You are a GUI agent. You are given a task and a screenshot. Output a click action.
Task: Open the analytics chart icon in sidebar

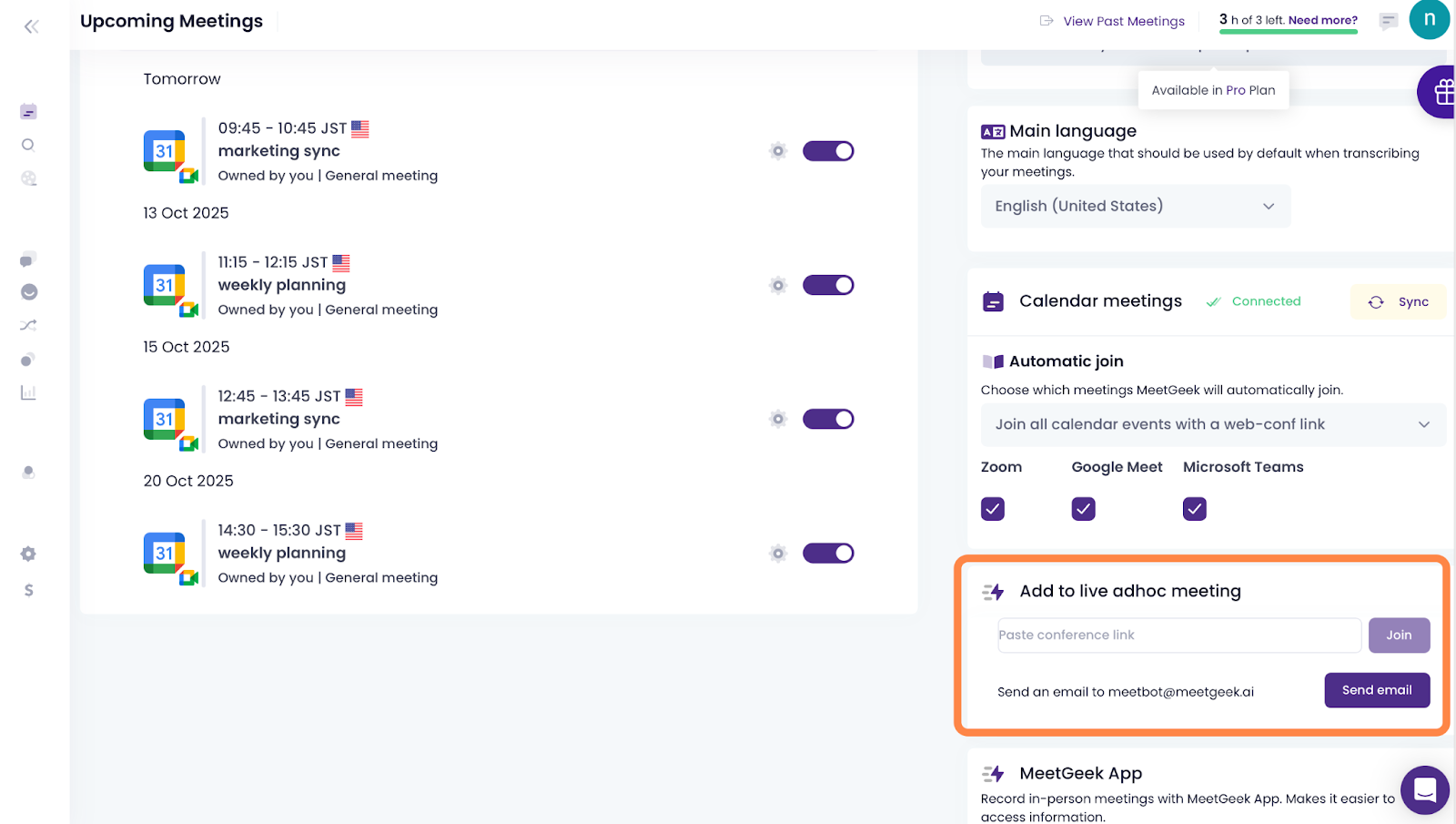28,392
